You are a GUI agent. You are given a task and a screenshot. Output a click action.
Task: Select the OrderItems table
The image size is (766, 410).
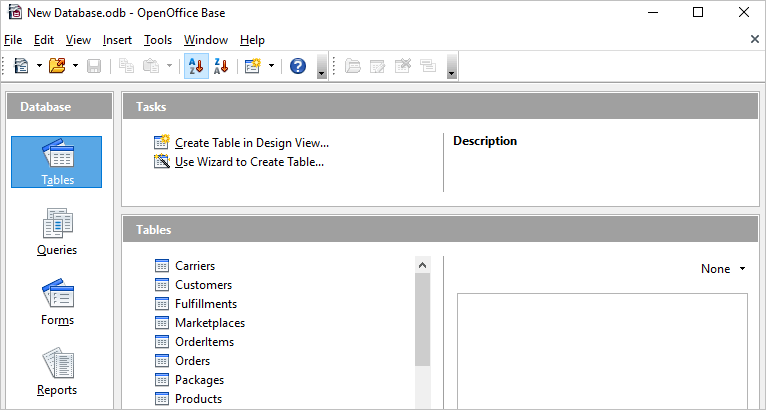[204, 342]
